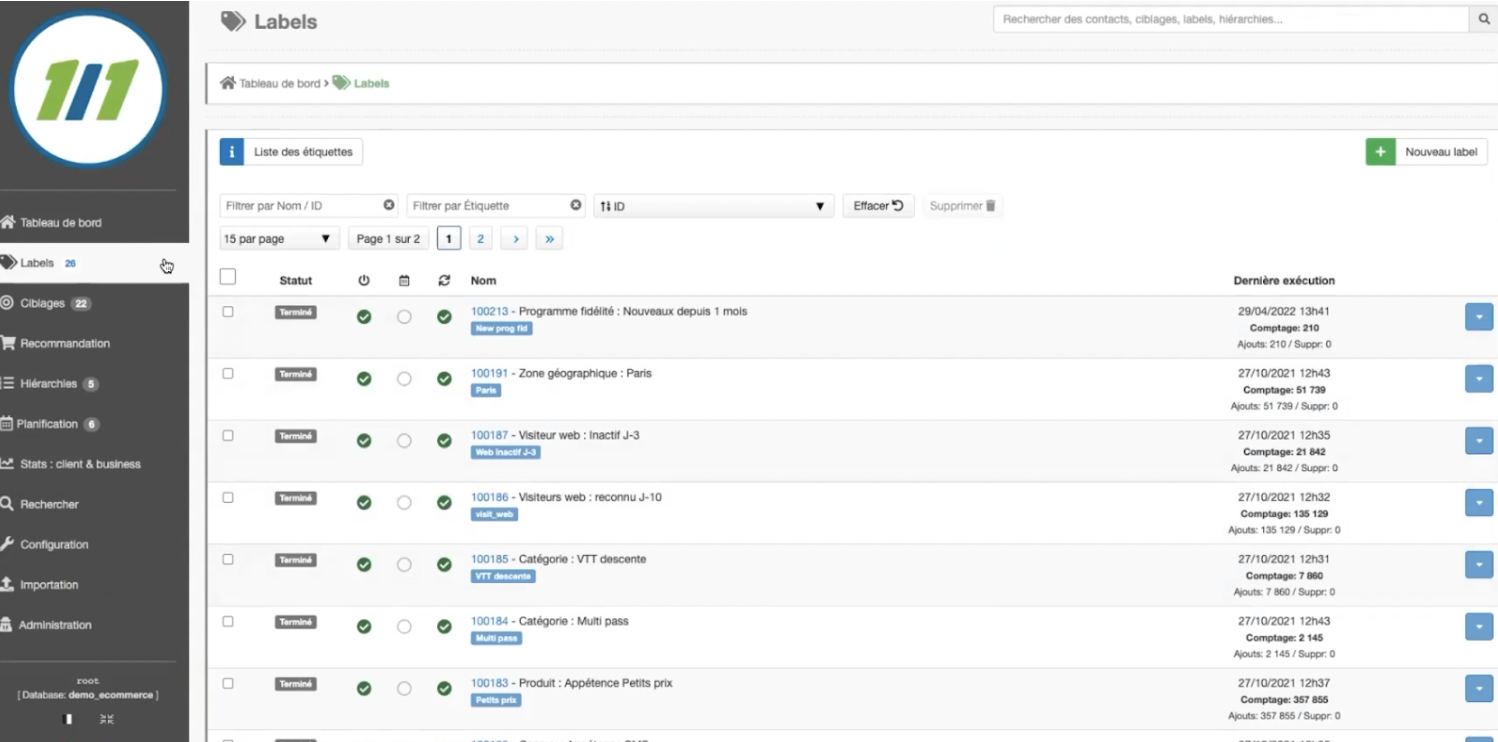1498x742 pixels.
Task: Click the Nouveau label button text
Action: [x=1441, y=152]
